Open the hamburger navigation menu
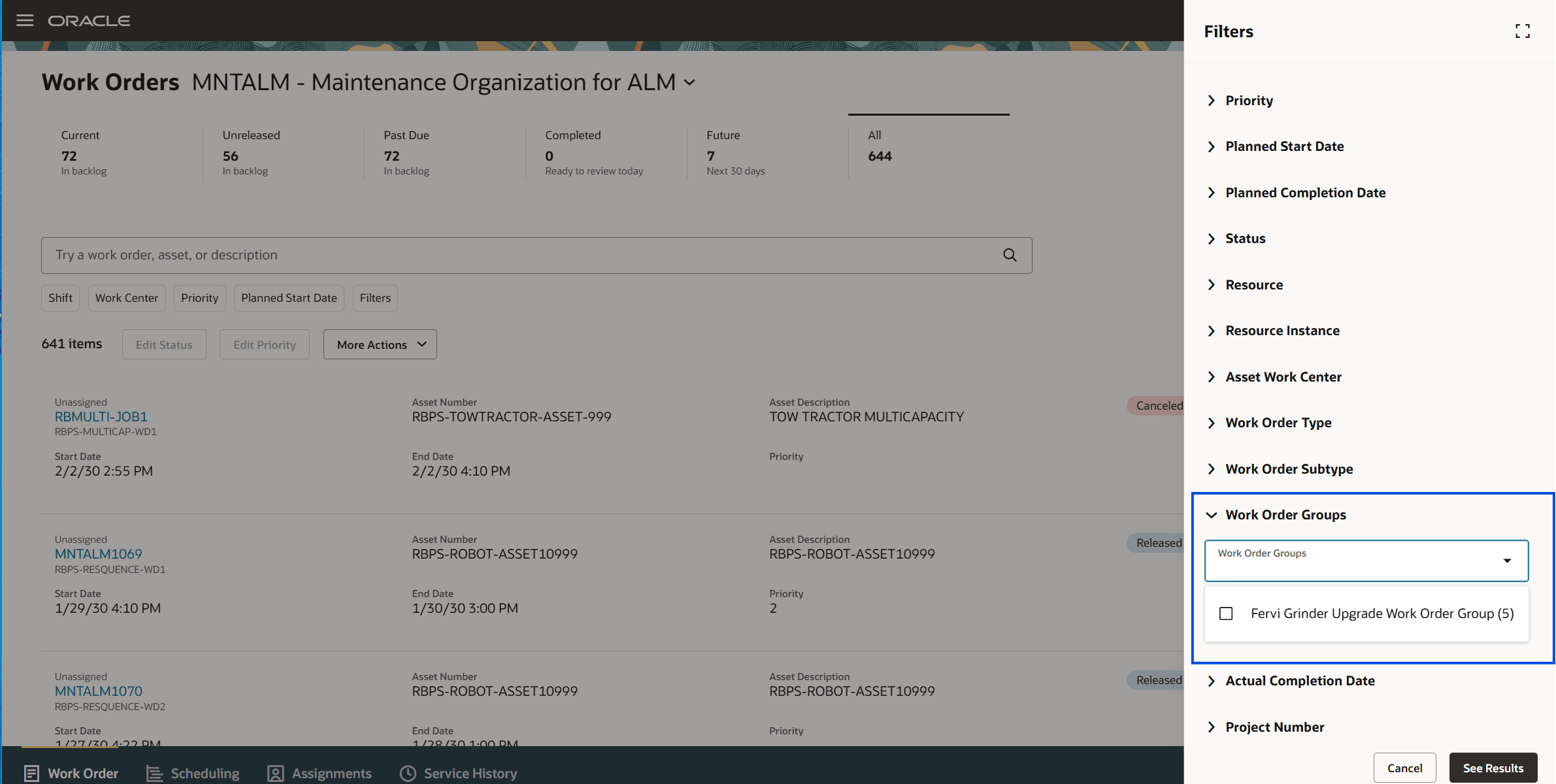The width and height of the screenshot is (1556, 784). point(25,20)
